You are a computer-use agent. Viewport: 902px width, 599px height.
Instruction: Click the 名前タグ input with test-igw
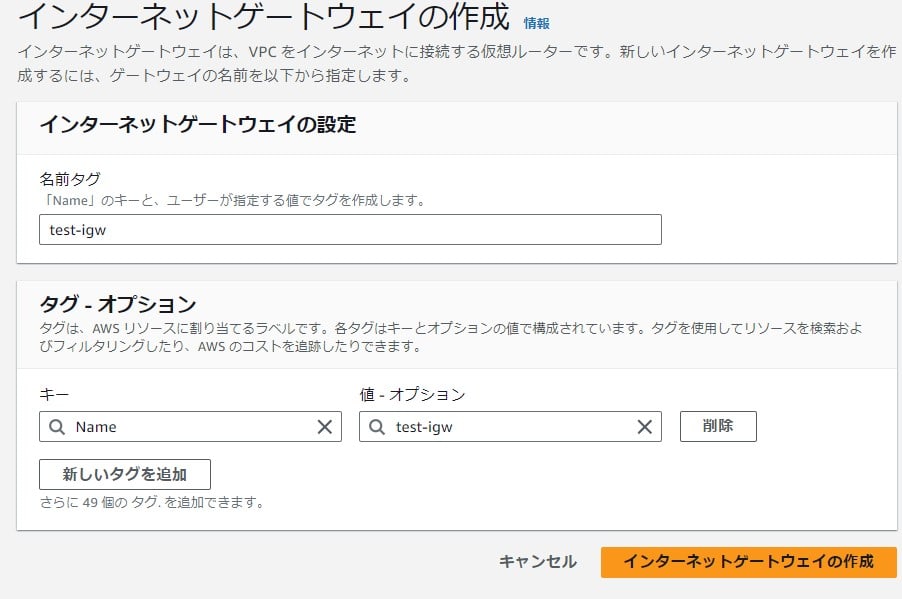[350, 230]
